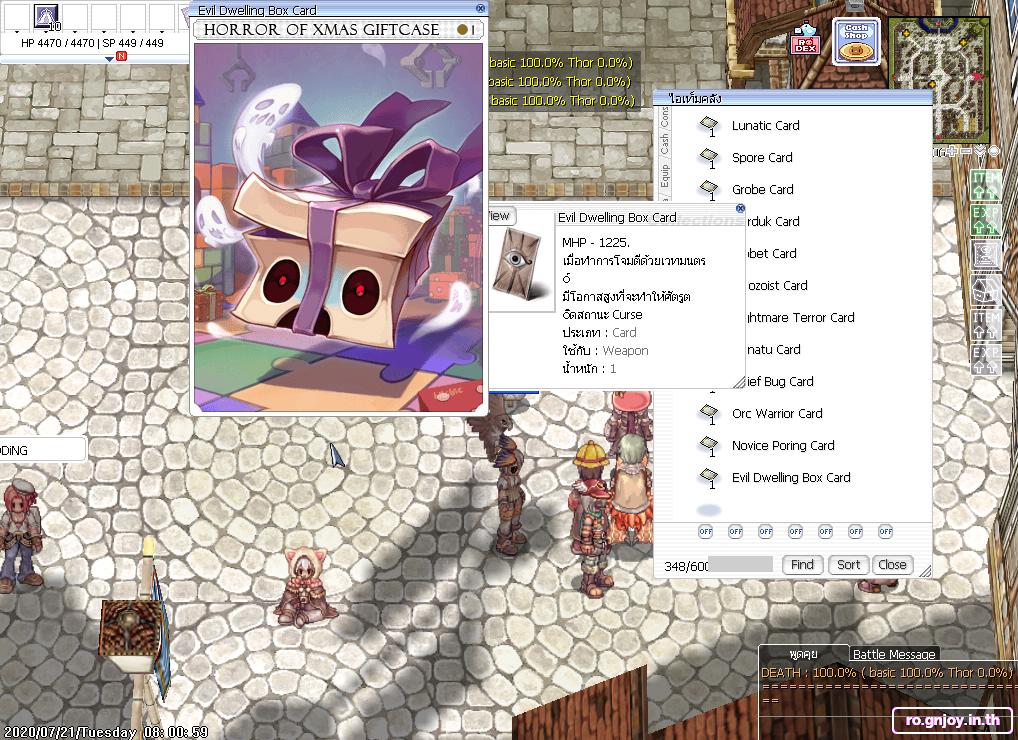Image resolution: width=1018 pixels, height=740 pixels.
Task: Click the round white minimap icon
Action: click(x=993, y=151)
